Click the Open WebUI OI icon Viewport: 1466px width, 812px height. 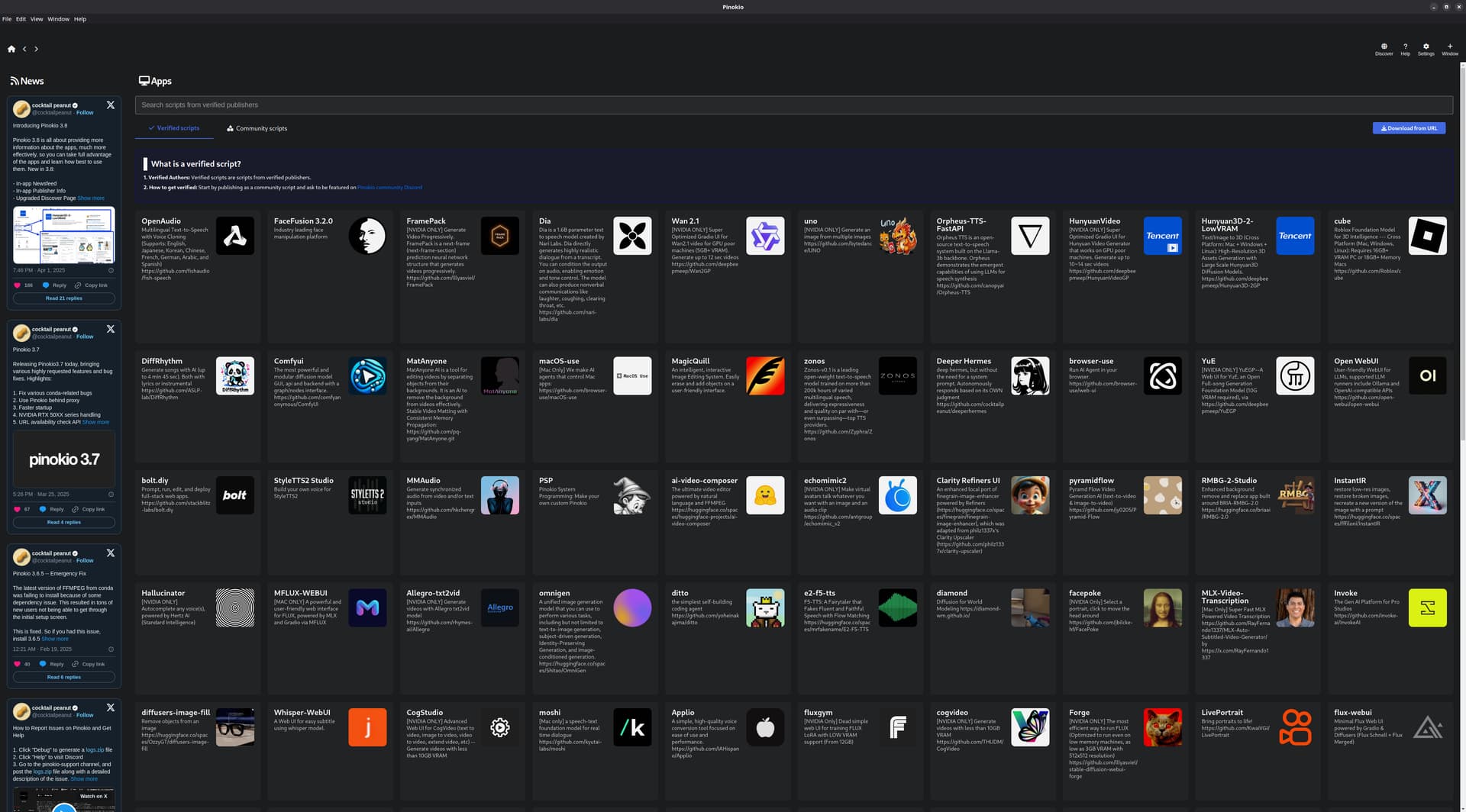point(1428,375)
